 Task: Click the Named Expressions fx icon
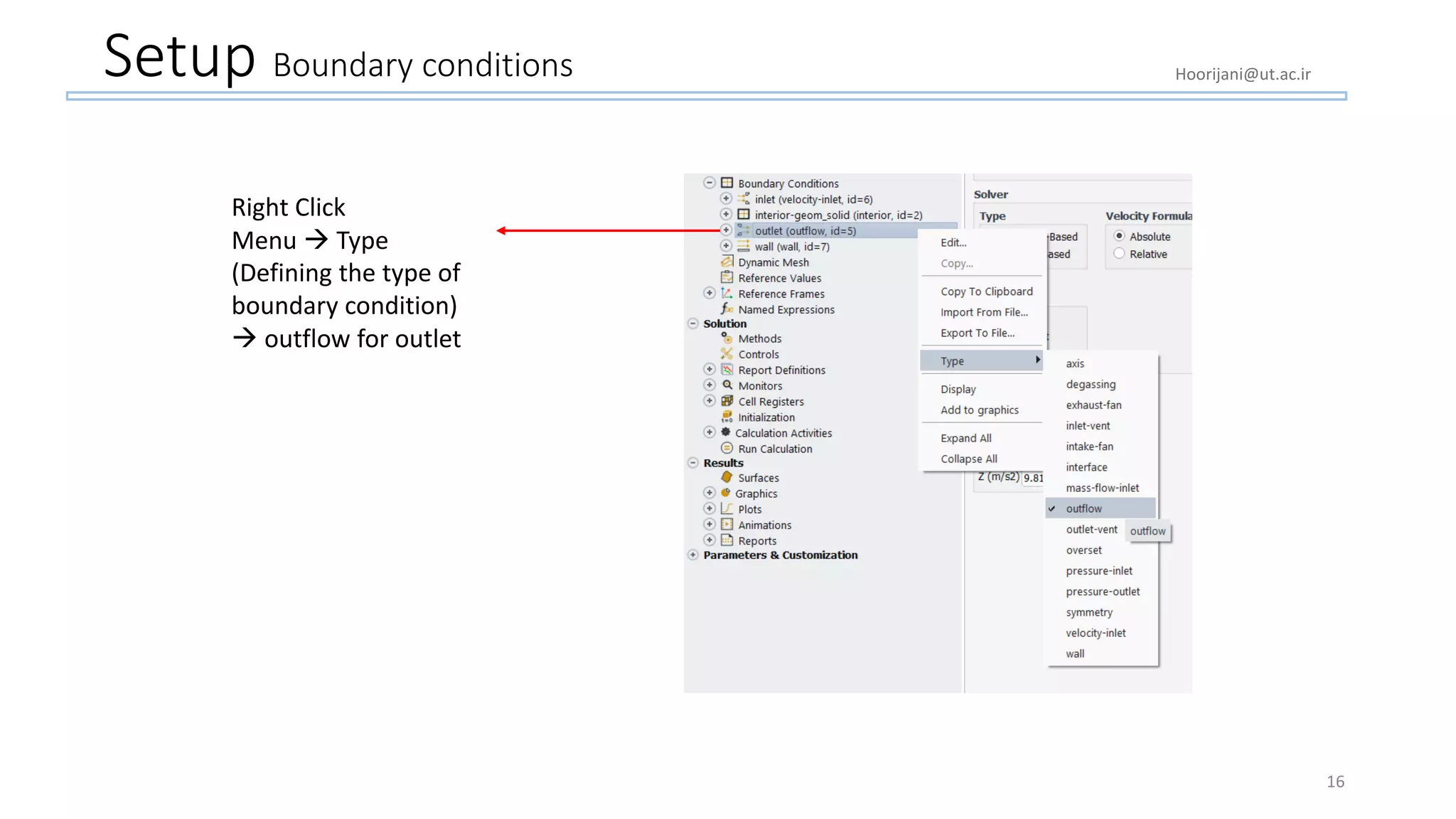tap(727, 309)
